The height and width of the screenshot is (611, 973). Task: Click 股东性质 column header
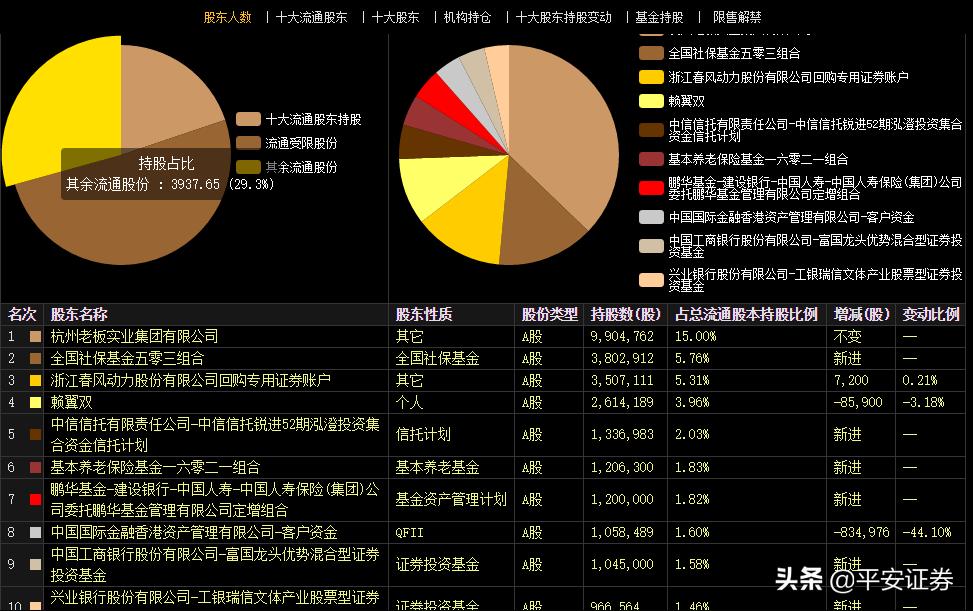click(x=424, y=314)
